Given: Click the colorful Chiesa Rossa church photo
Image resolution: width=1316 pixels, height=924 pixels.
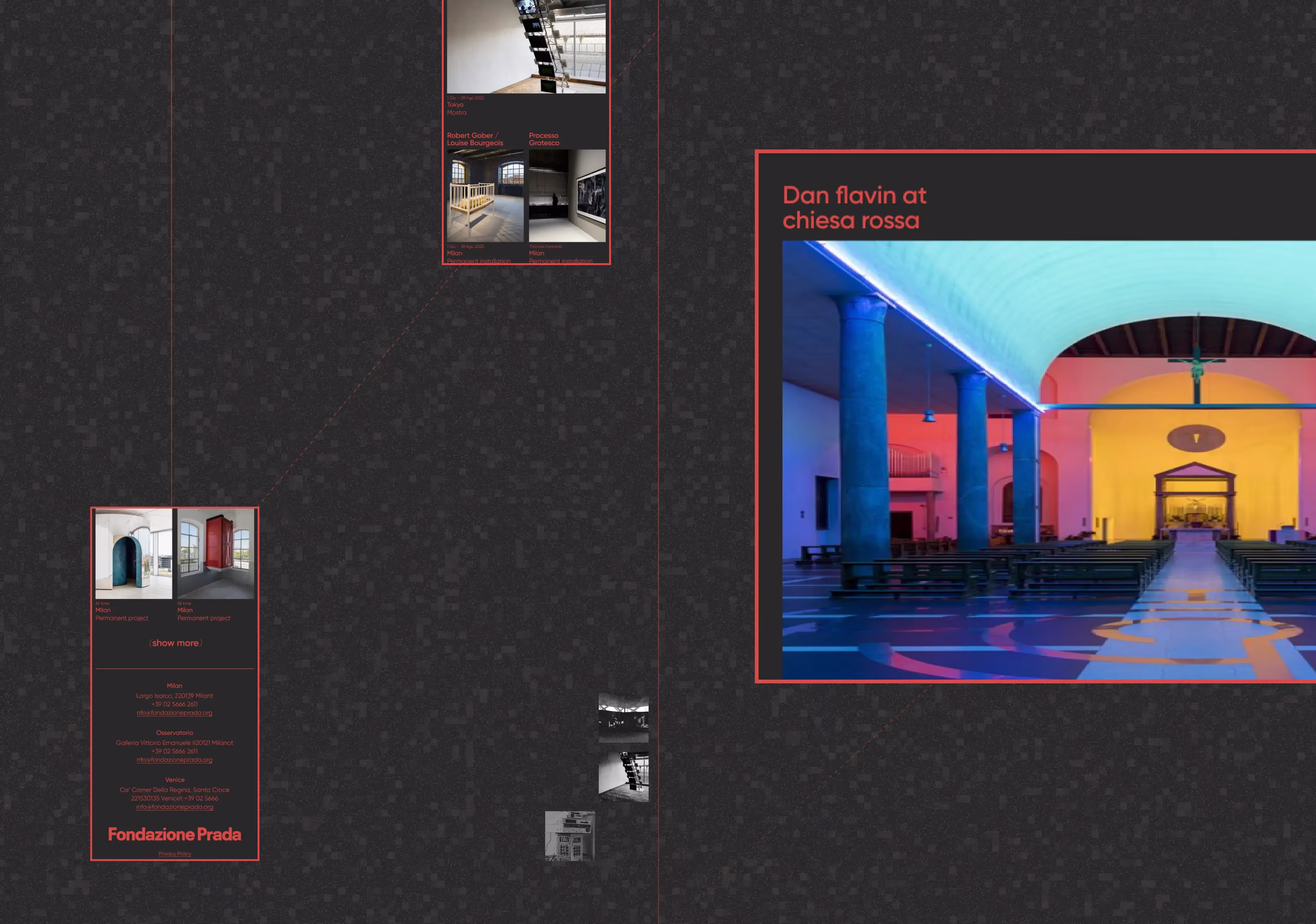Looking at the screenshot, I should click(x=1049, y=460).
